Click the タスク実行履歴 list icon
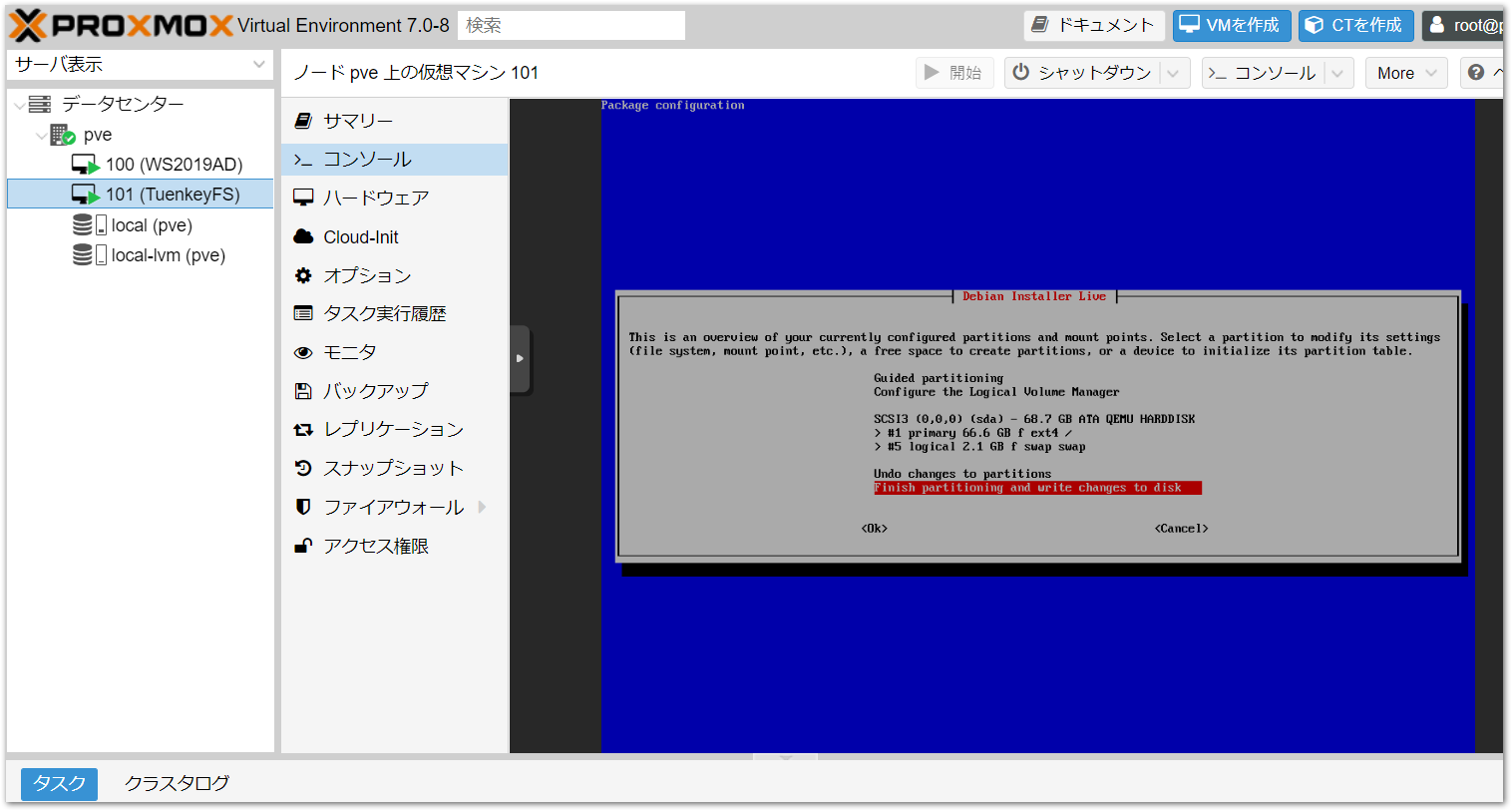The width and height of the screenshot is (1512, 811). pos(303,313)
